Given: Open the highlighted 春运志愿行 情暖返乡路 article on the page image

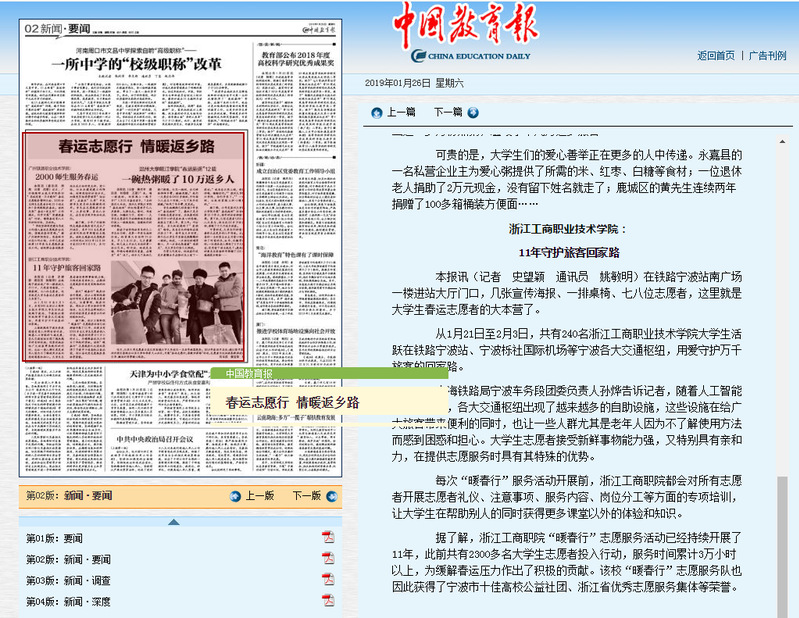Looking at the screenshot, I should 133,247.
